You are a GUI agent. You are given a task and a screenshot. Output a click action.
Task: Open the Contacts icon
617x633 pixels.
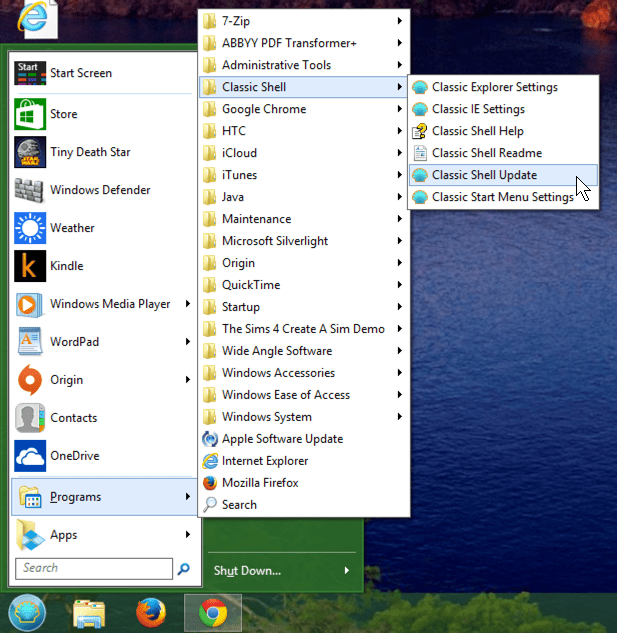[30, 417]
